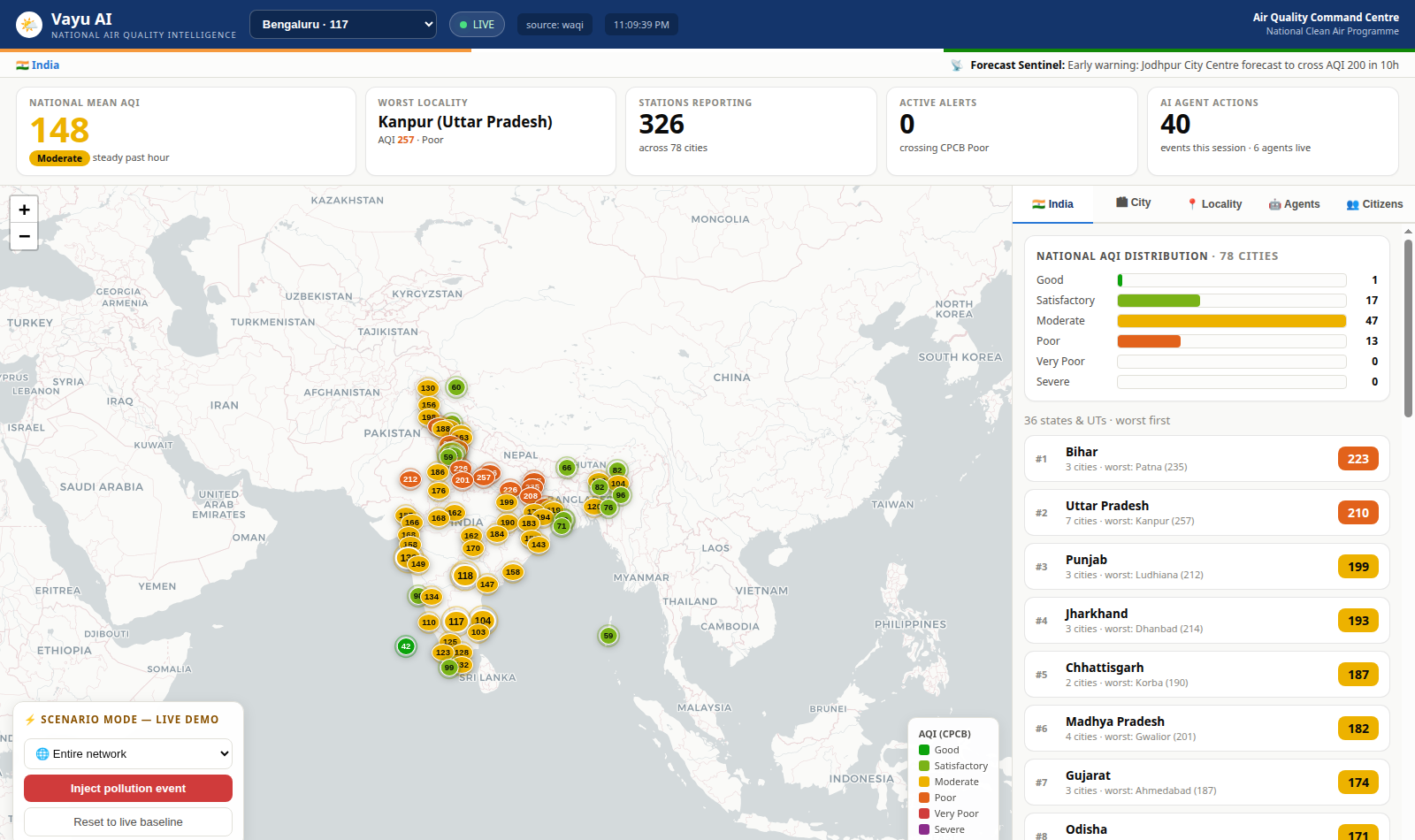This screenshot has height=840, width=1415.
Task: Open the Entire network scenario dropdown
Action: tap(128, 754)
